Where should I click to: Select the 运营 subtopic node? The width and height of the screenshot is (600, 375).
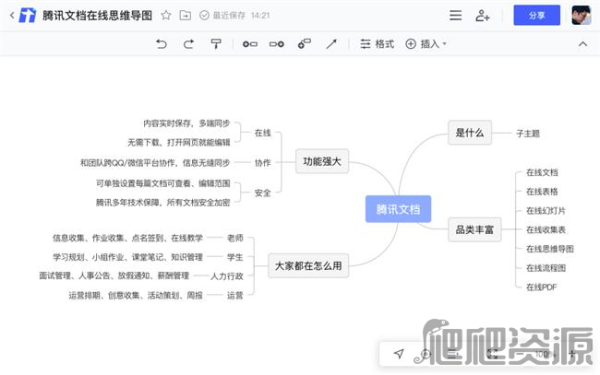tap(235, 295)
